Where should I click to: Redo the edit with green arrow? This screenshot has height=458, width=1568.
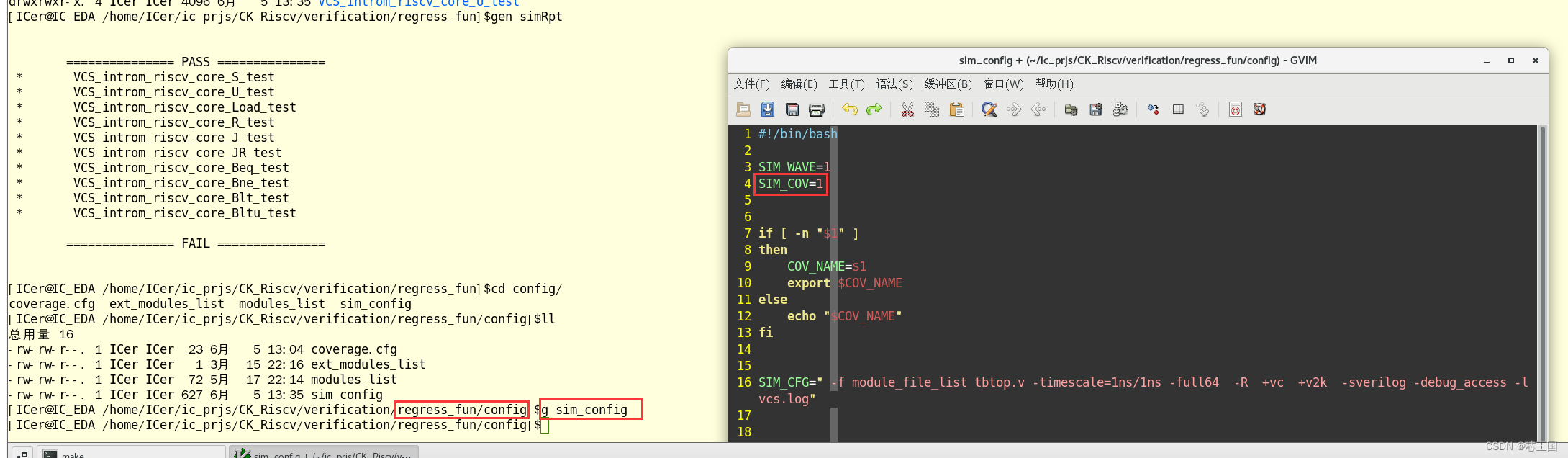[874, 109]
